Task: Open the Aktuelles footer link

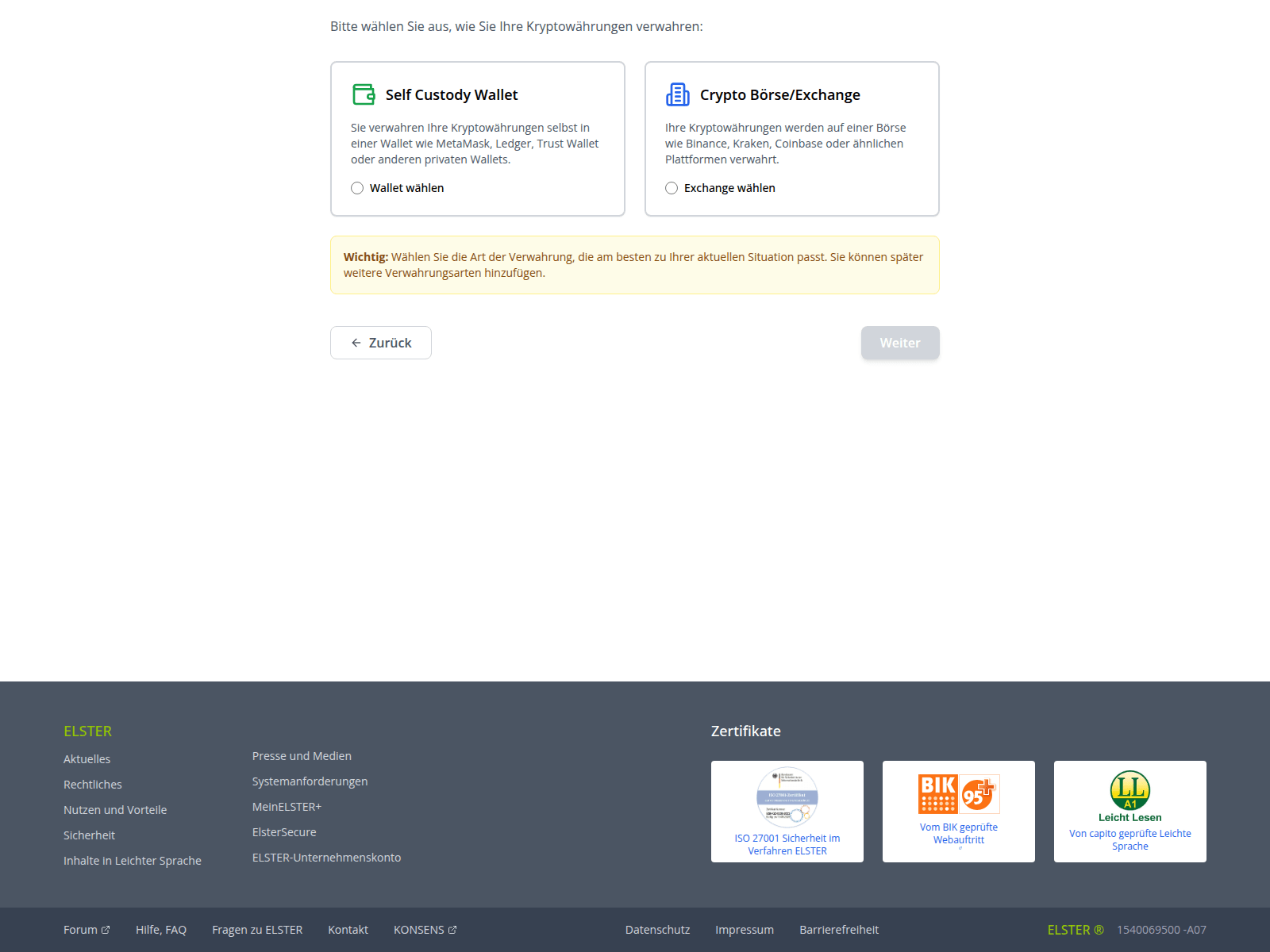Action: click(x=87, y=759)
